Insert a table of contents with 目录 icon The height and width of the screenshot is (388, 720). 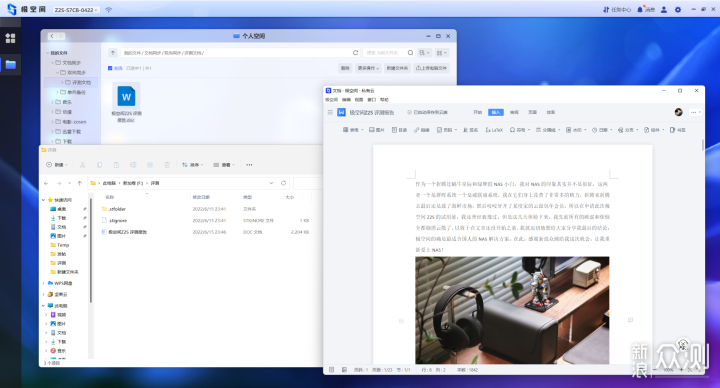[399, 130]
